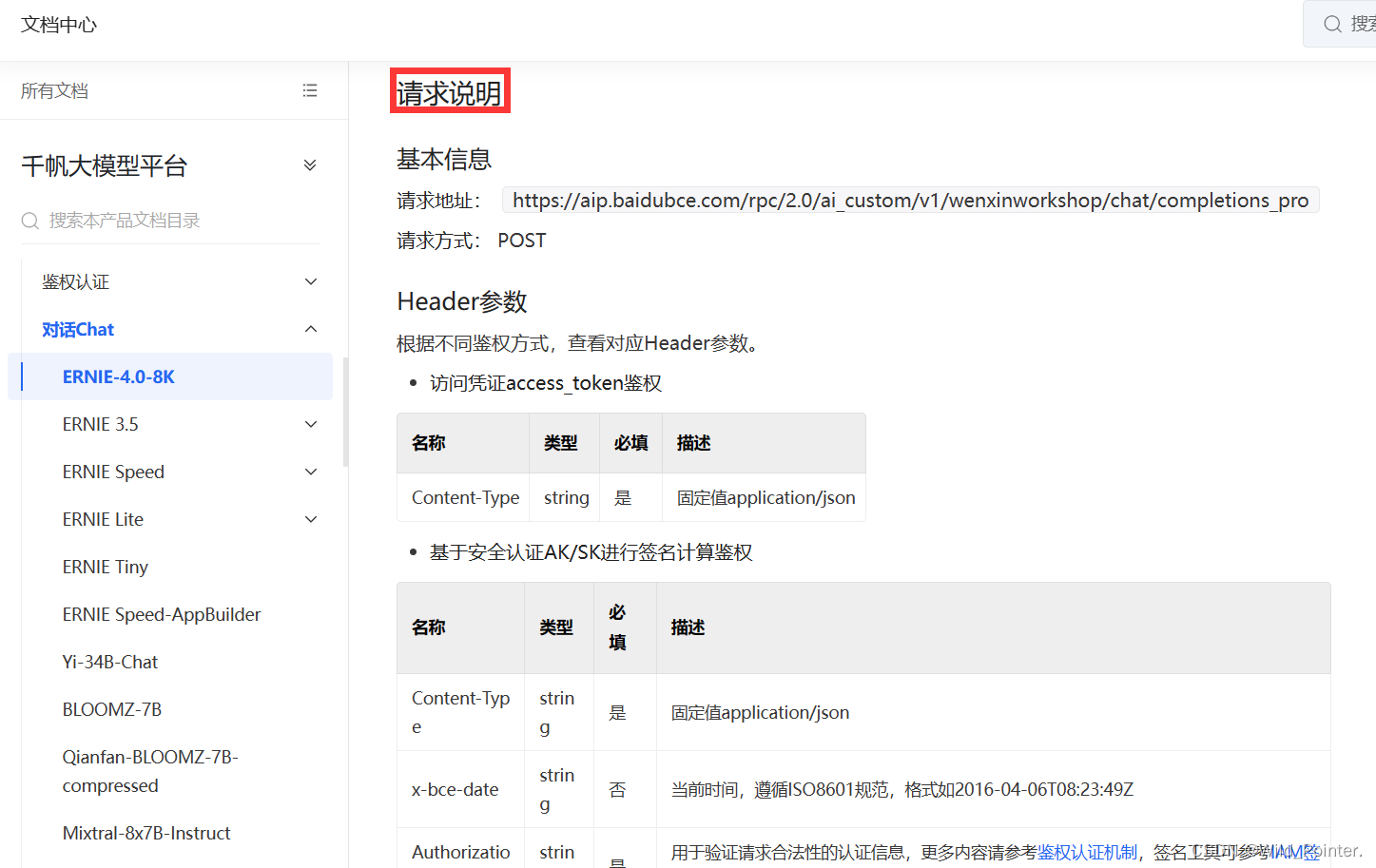
Task: Expand the ERNIE Lite submenu
Action: 310,519
